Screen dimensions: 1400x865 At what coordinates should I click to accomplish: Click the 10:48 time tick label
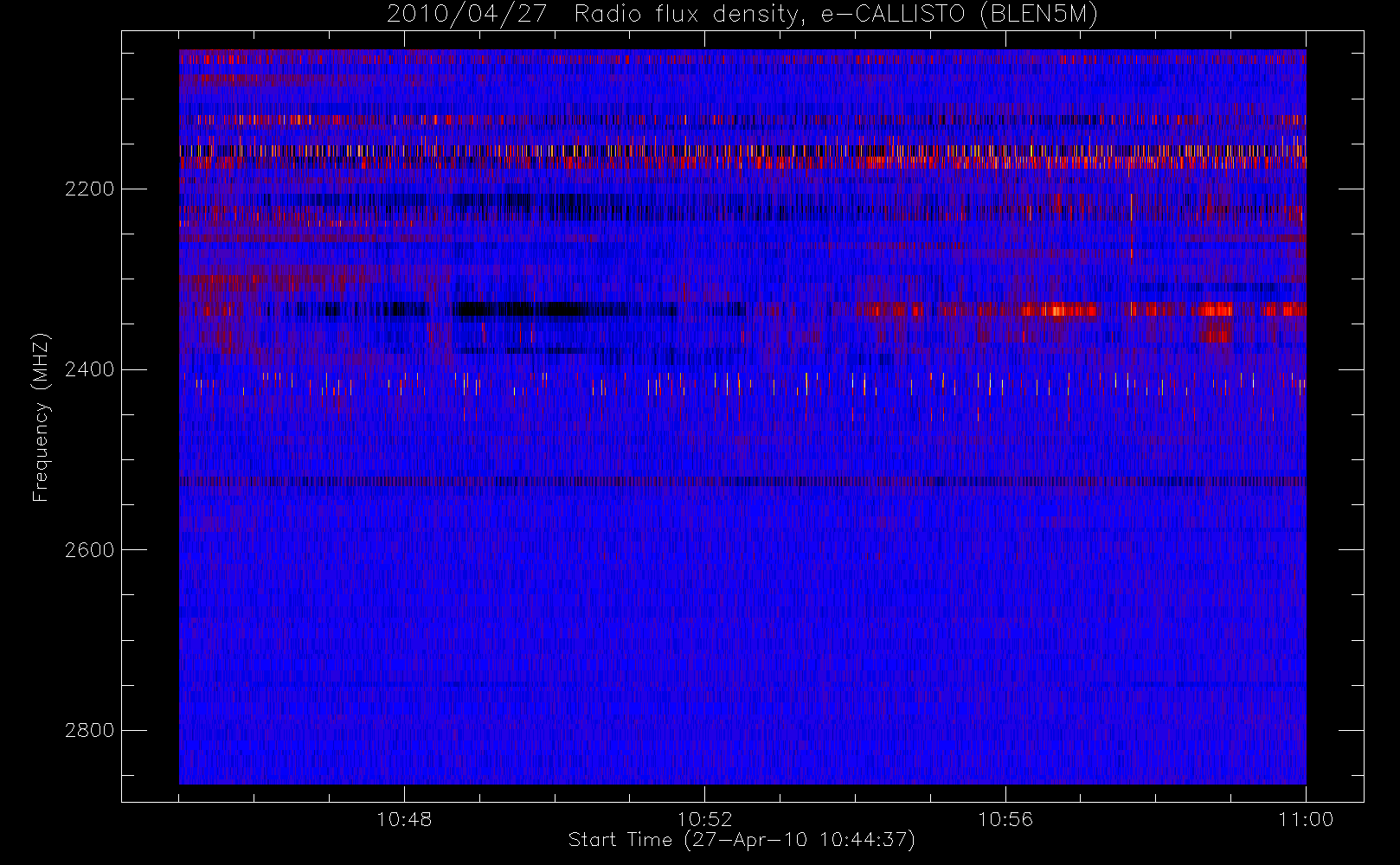(404, 819)
